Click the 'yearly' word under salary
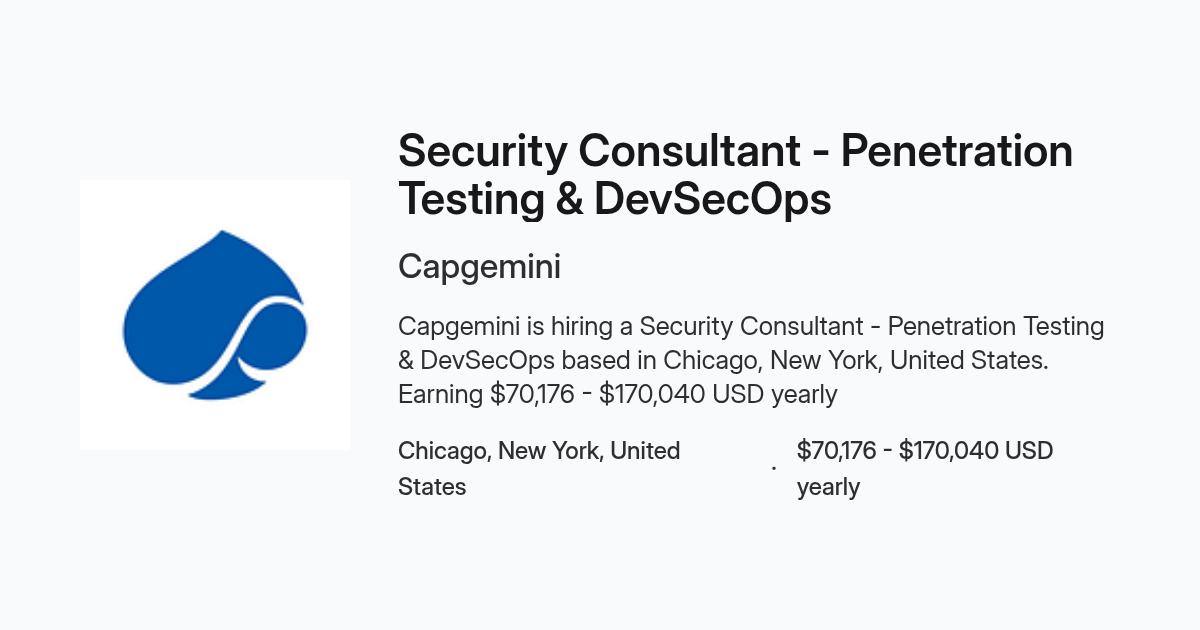This screenshot has height=630, width=1200. click(x=828, y=488)
